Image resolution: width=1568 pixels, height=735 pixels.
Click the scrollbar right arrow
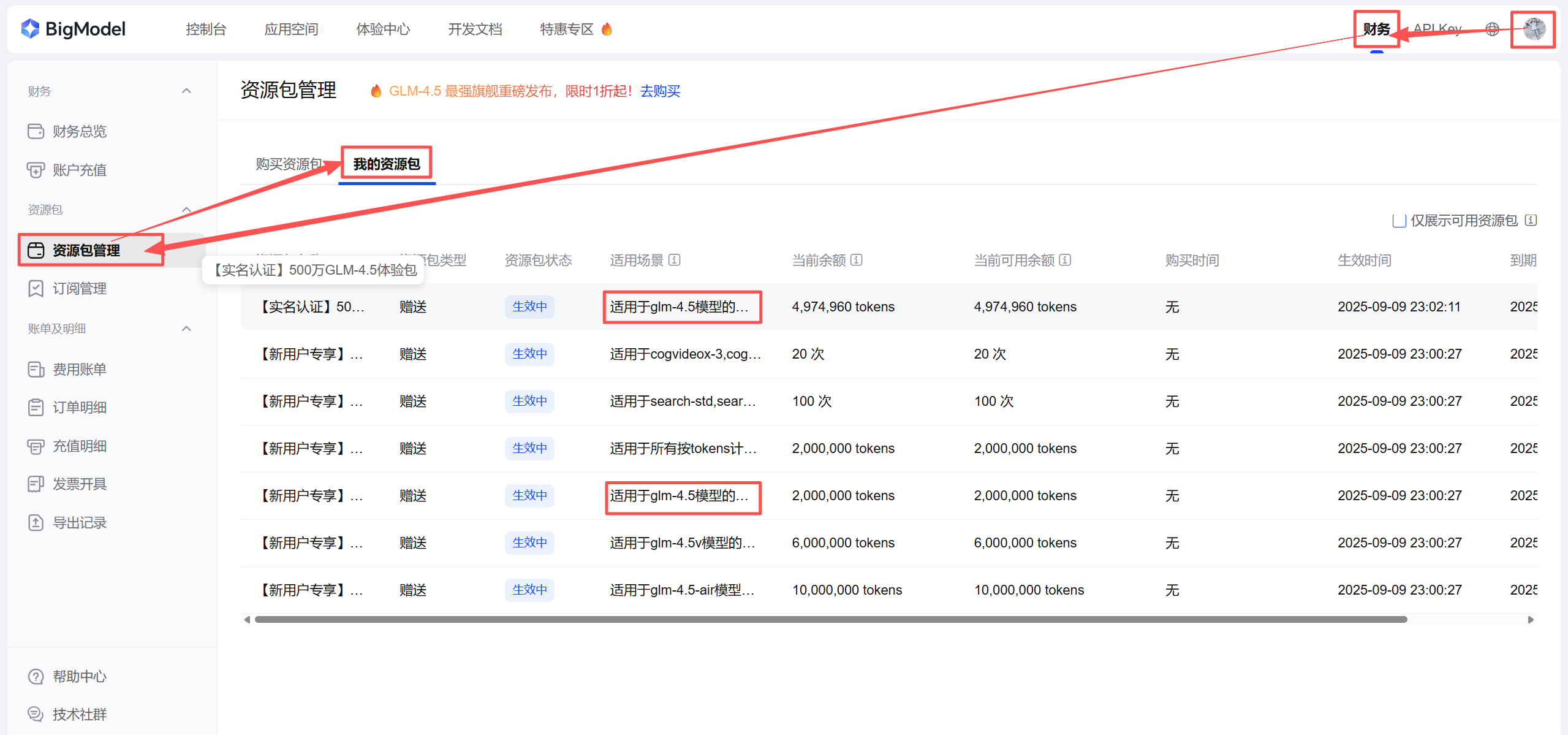(1531, 619)
